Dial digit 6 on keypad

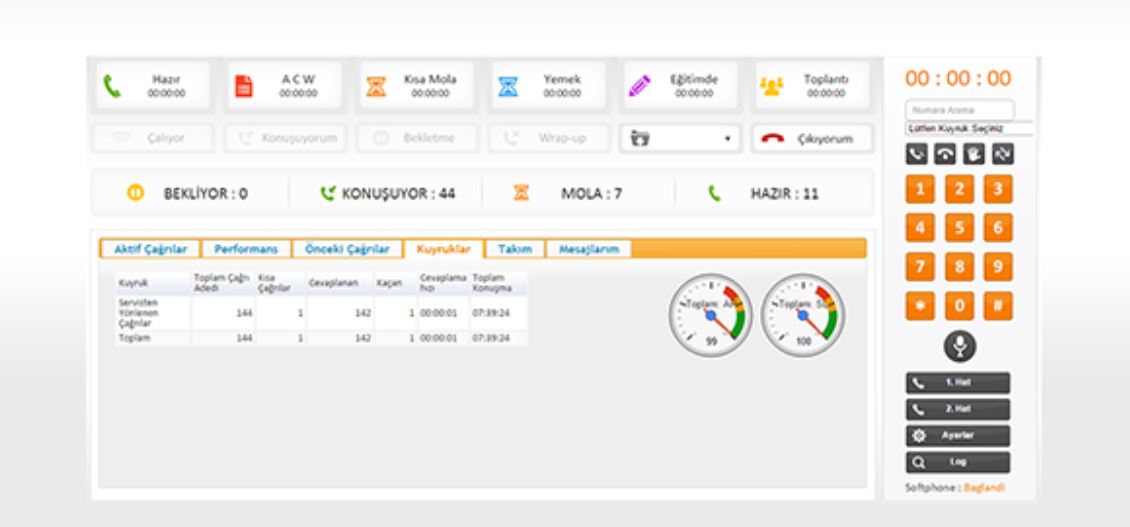[998, 229]
